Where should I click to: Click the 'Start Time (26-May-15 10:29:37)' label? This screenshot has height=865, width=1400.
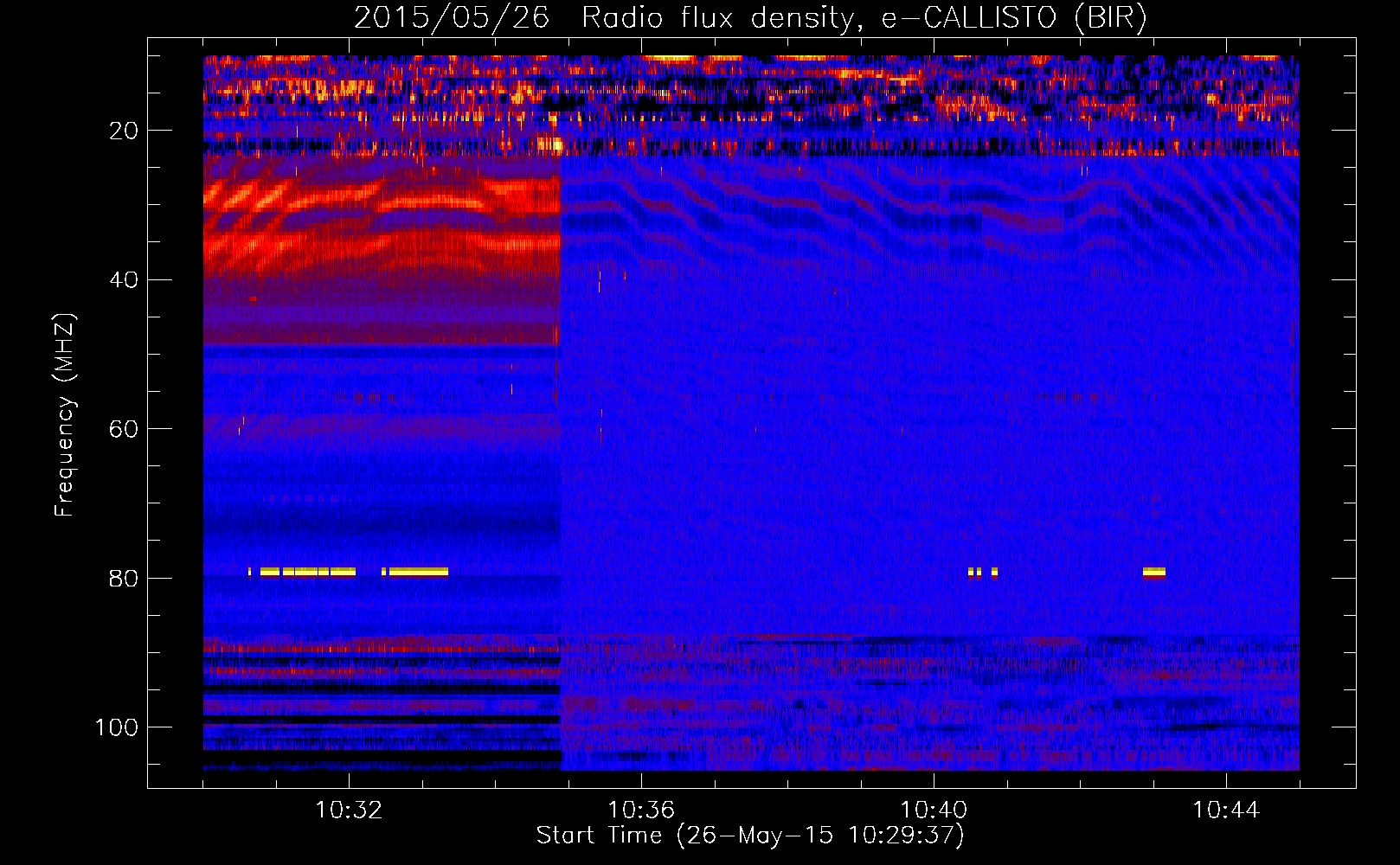tap(750, 836)
